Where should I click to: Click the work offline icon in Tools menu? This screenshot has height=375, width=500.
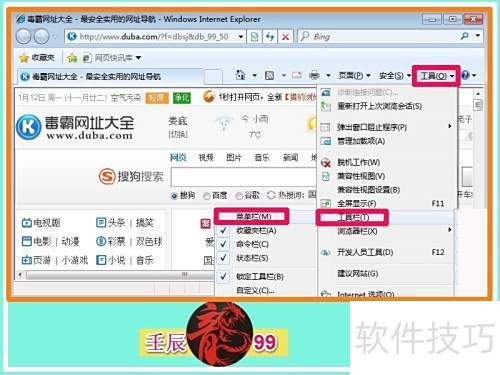(x=326, y=163)
